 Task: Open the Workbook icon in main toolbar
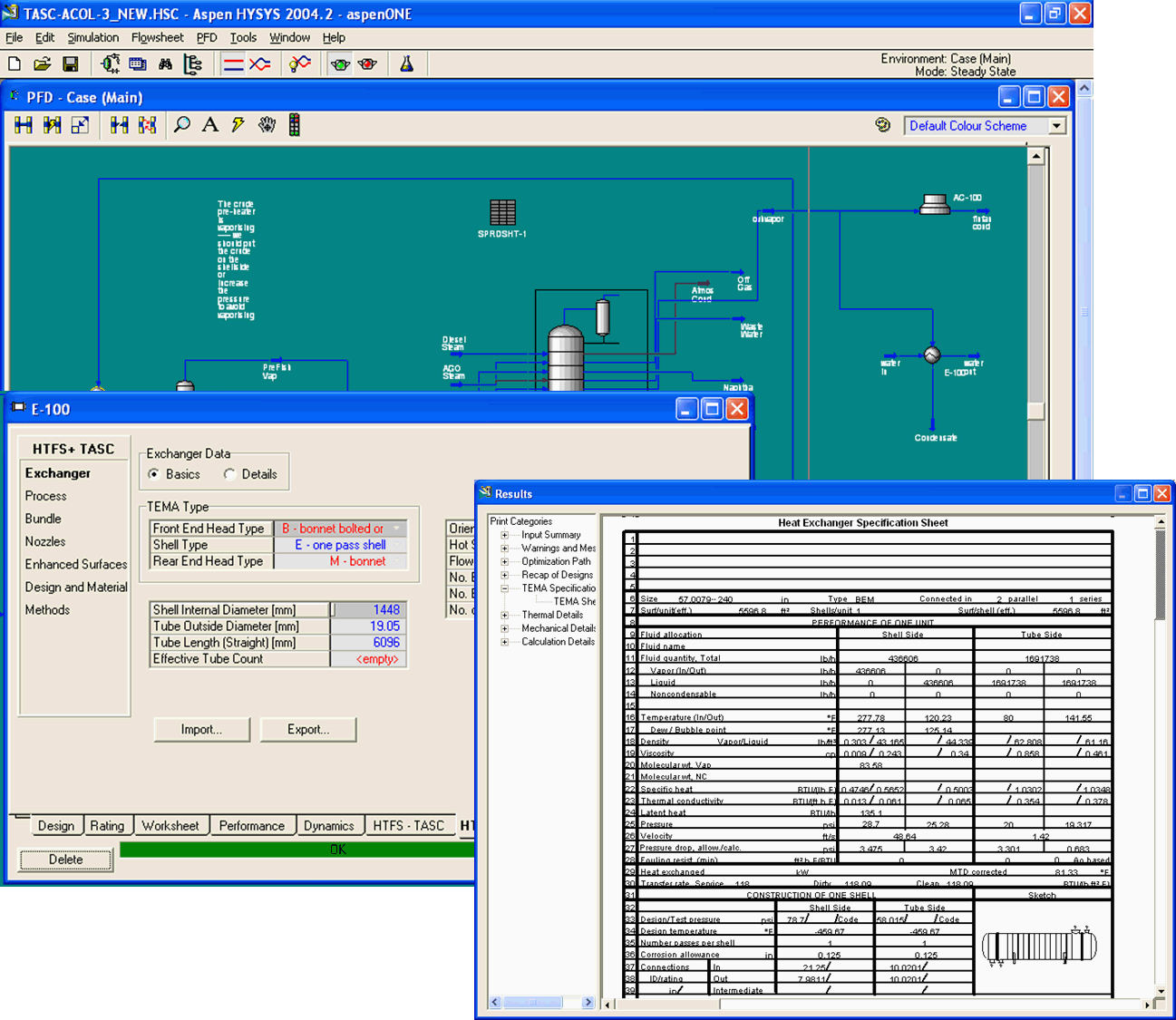click(138, 63)
